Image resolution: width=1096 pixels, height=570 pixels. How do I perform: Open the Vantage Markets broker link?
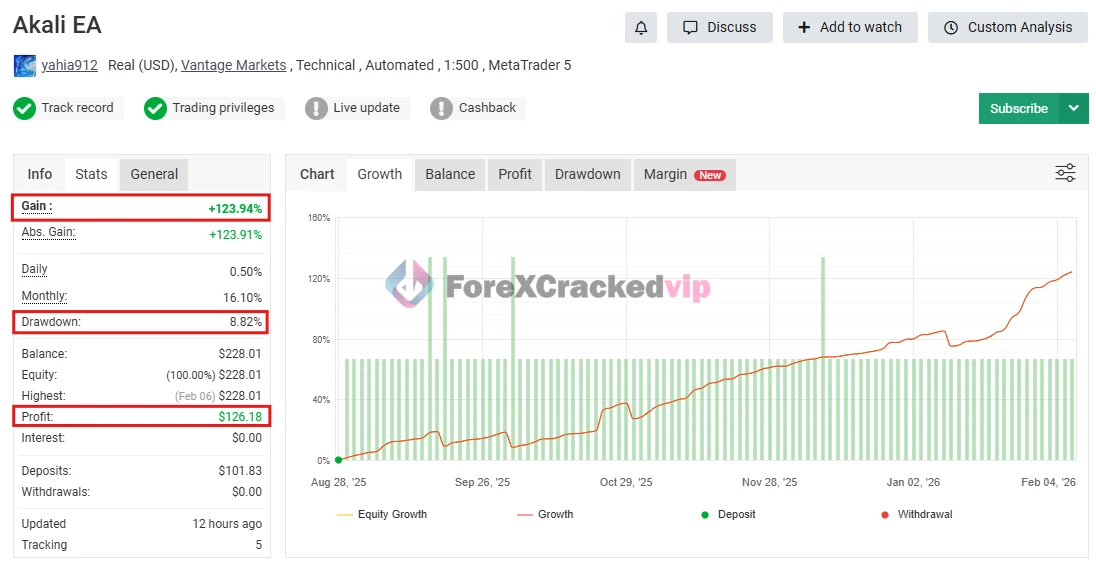coord(235,66)
